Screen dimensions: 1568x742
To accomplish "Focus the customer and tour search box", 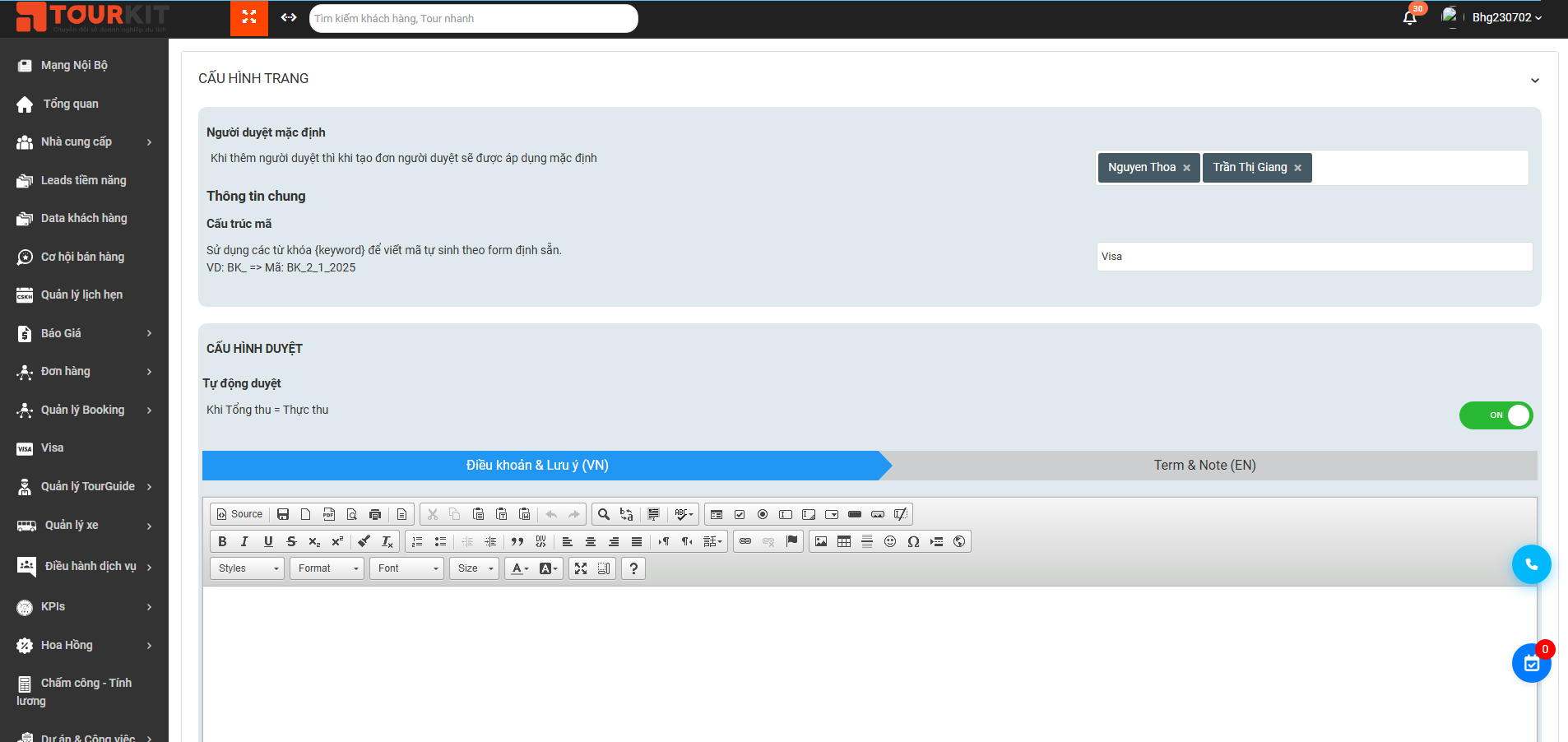I will [x=474, y=18].
